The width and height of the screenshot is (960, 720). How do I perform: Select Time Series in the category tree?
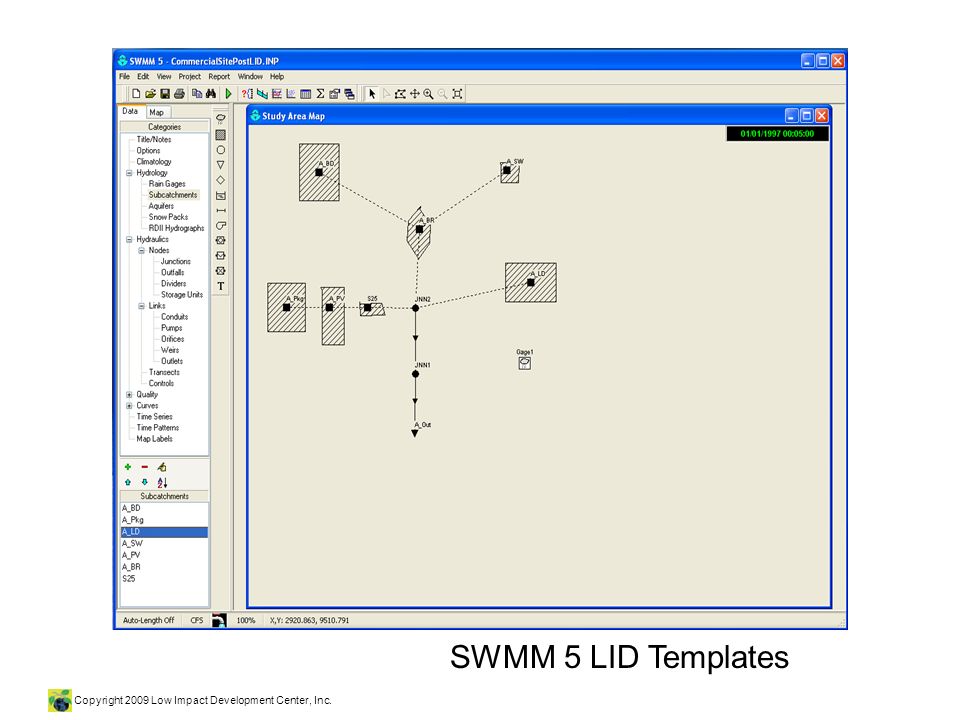154,417
